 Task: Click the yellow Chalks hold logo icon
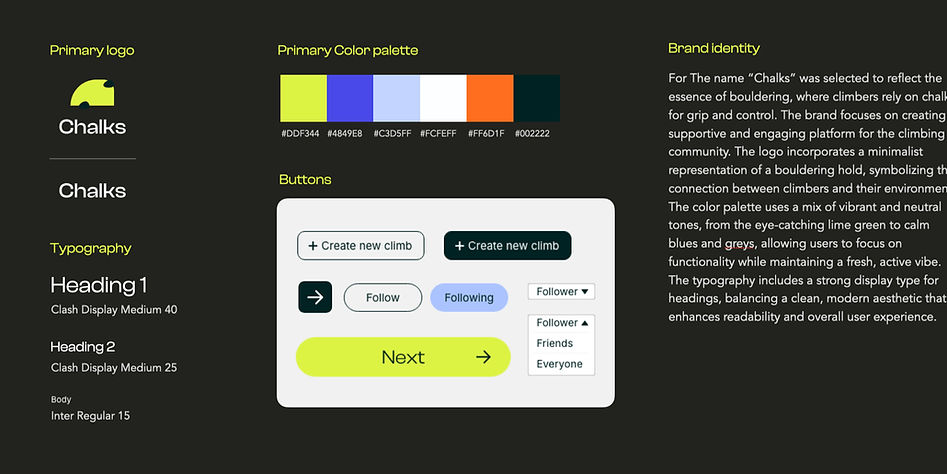pos(92,93)
